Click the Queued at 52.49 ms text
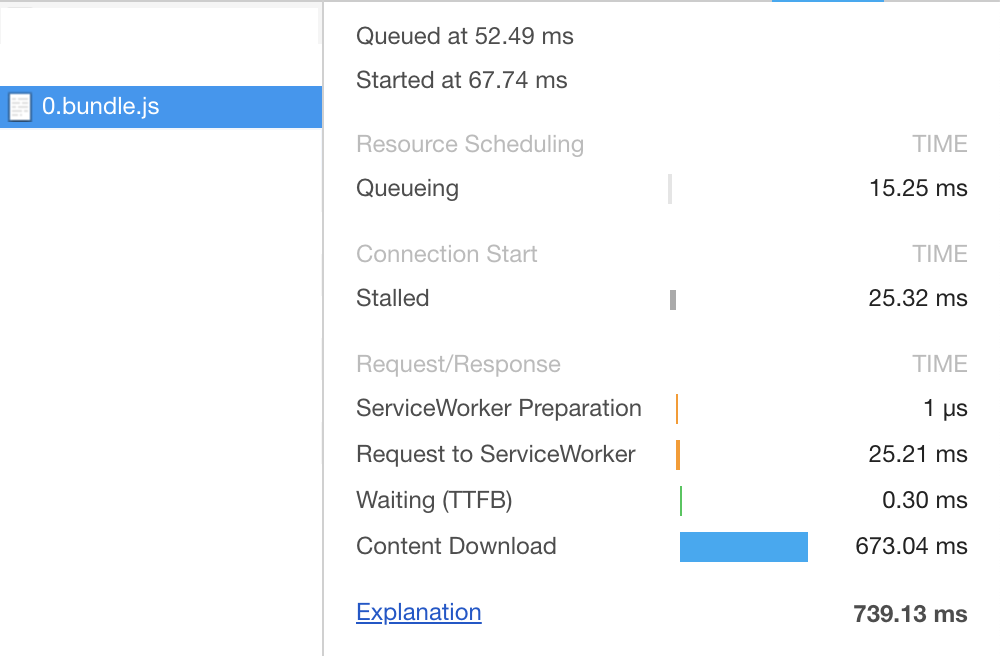 click(464, 36)
